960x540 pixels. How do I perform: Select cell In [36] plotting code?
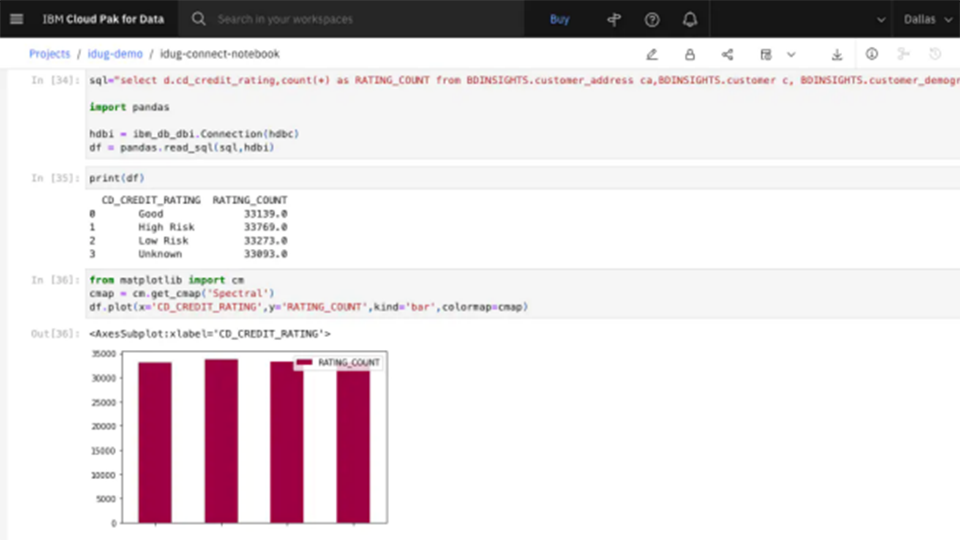point(522,293)
